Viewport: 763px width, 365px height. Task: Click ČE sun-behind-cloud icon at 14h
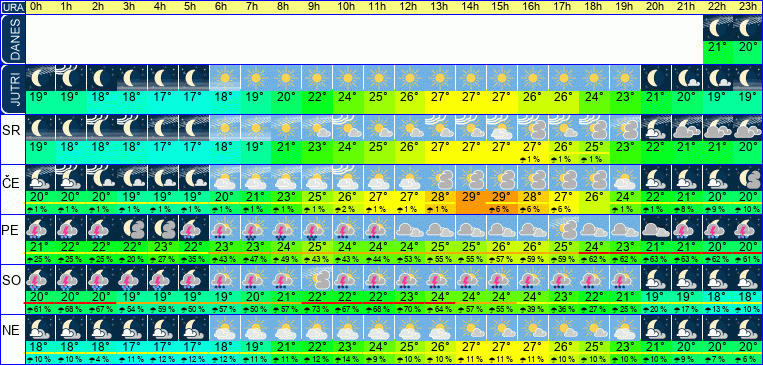click(x=471, y=178)
